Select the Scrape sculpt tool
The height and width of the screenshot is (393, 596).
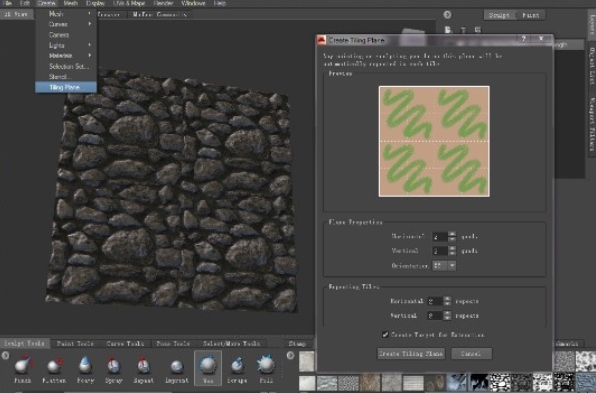237,369
